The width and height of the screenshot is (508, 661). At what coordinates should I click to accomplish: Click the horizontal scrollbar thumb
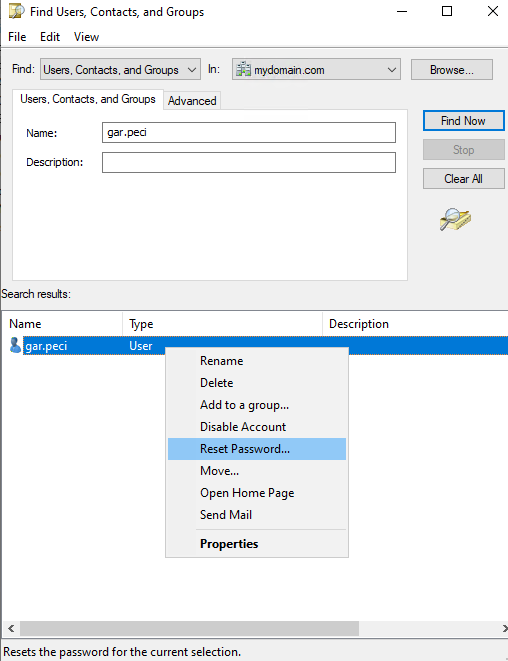pyautogui.click(x=189, y=628)
